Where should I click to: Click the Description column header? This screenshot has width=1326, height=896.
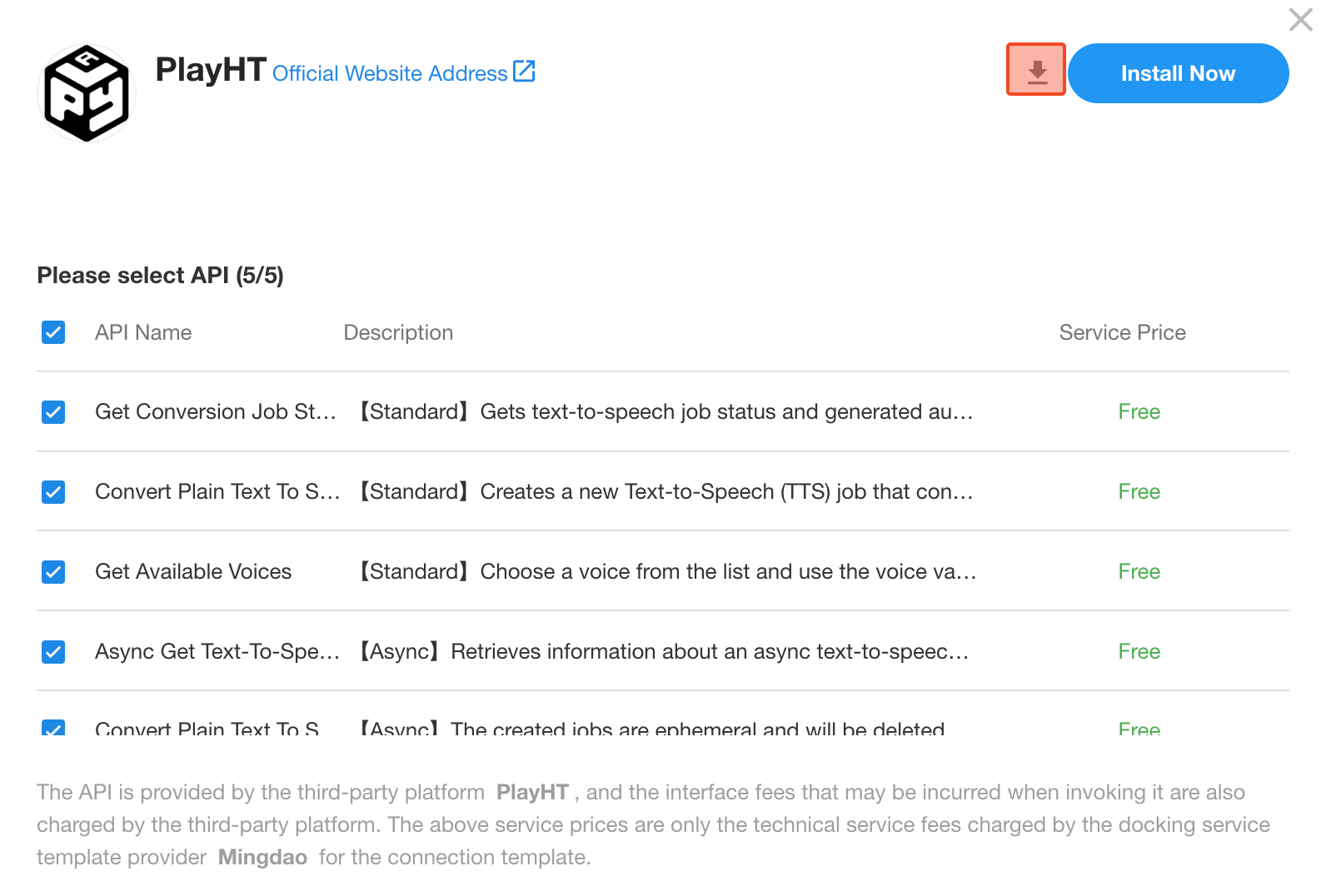click(398, 332)
